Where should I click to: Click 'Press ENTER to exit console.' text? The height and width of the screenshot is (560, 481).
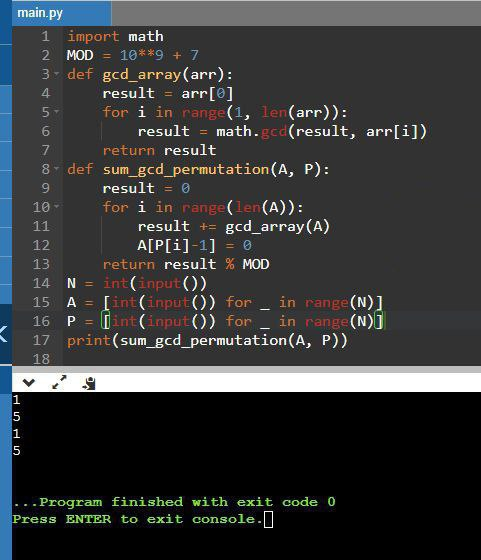pyautogui.click(x=138, y=519)
